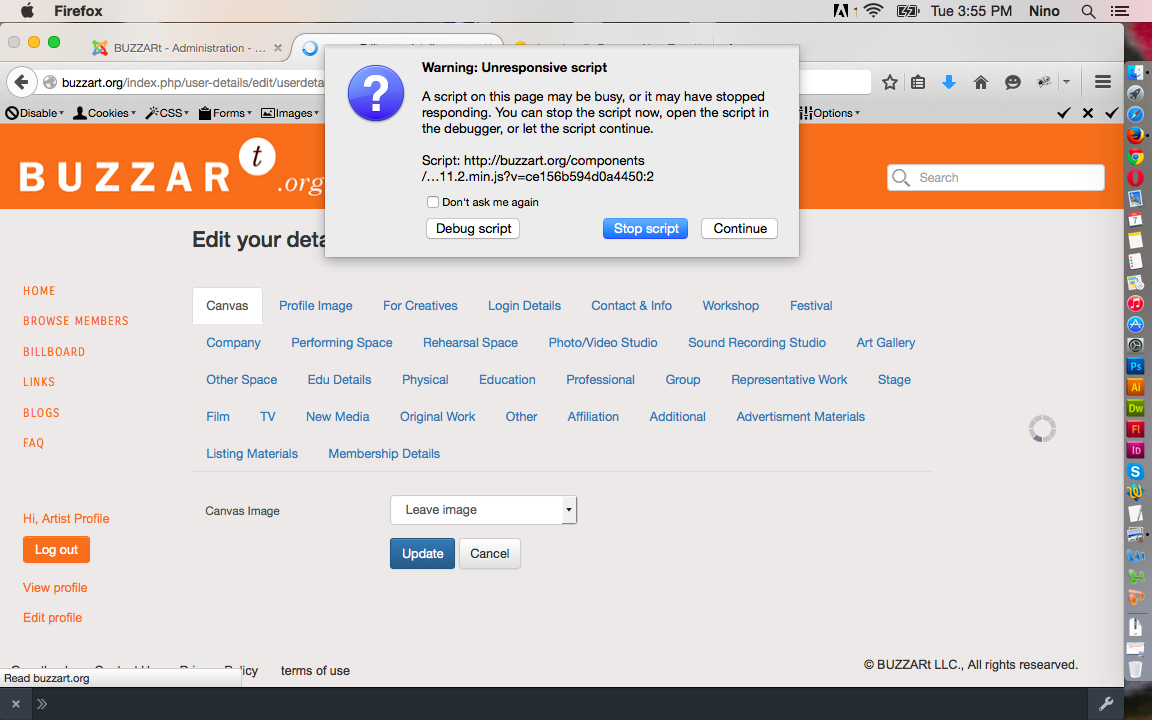Launch Dreamweaver from the Dock
The width and height of the screenshot is (1152, 720).
coord(1136,408)
